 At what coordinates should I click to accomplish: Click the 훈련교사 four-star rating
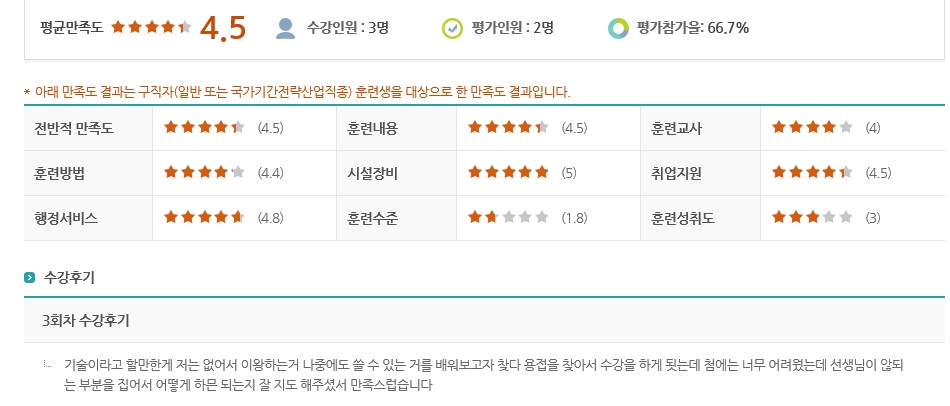(x=812, y=128)
